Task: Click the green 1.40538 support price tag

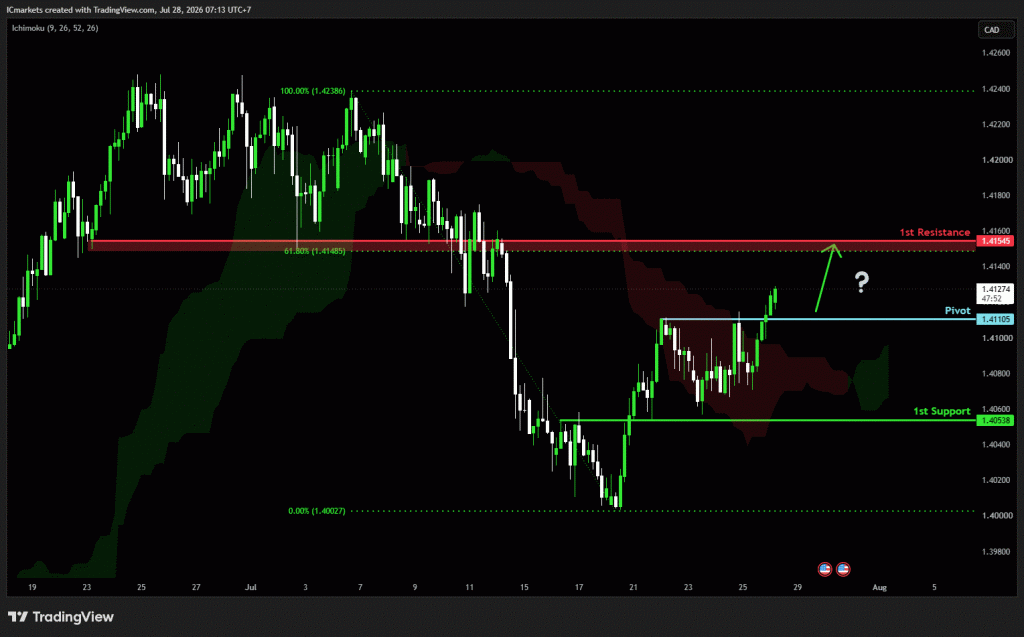Action: click(x=995, y=421)
